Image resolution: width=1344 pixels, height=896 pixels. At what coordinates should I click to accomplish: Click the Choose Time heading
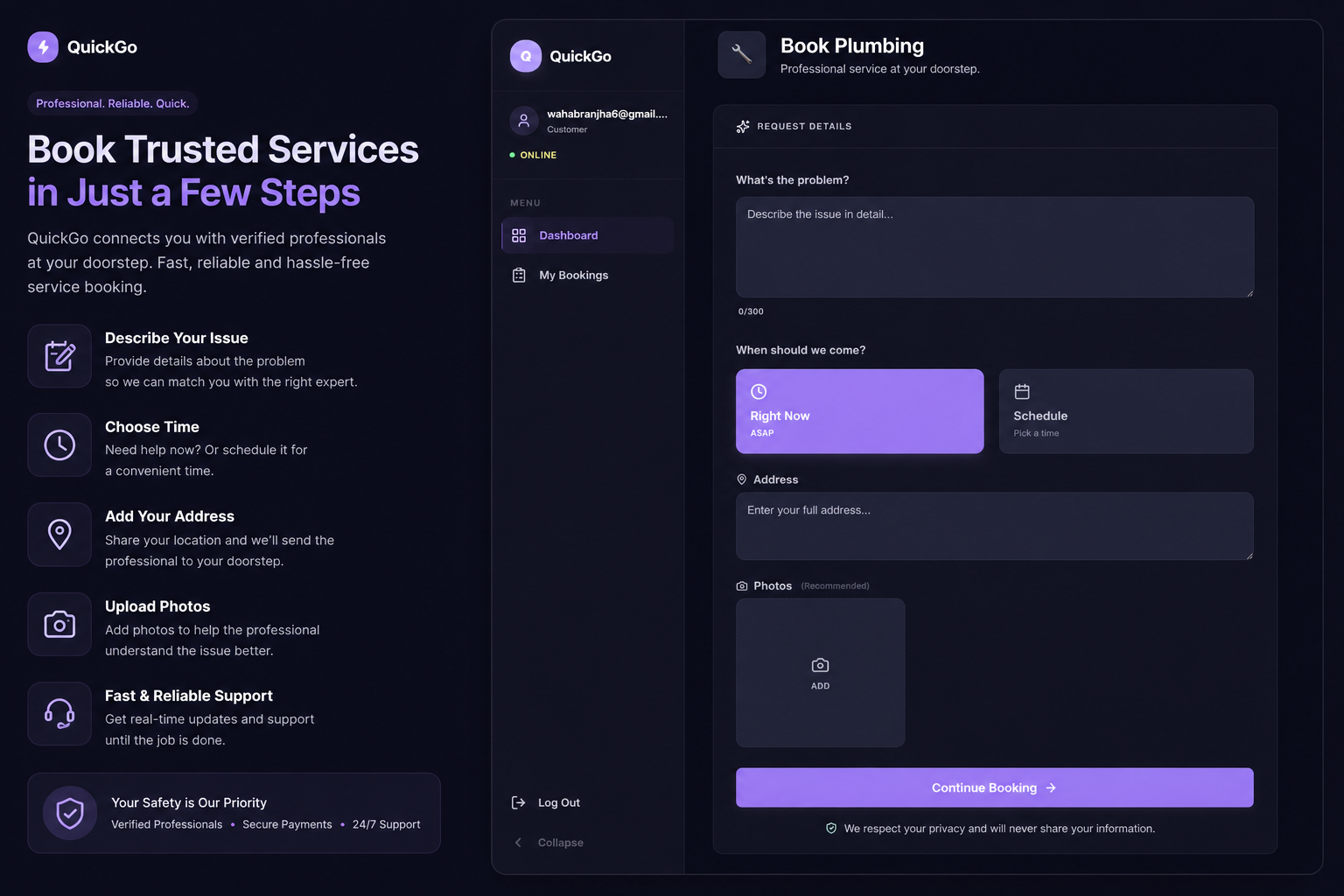(152, 427)
